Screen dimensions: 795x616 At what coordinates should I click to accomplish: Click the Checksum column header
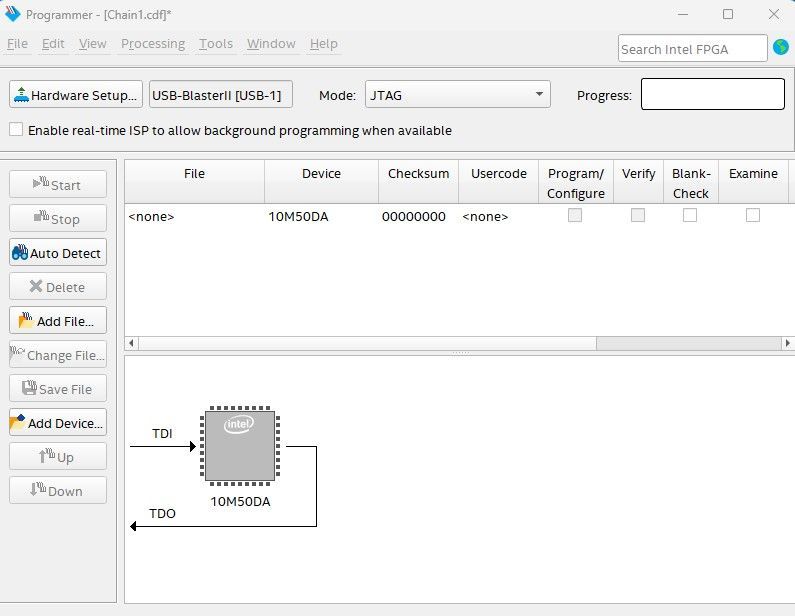(x=418, y=182)
